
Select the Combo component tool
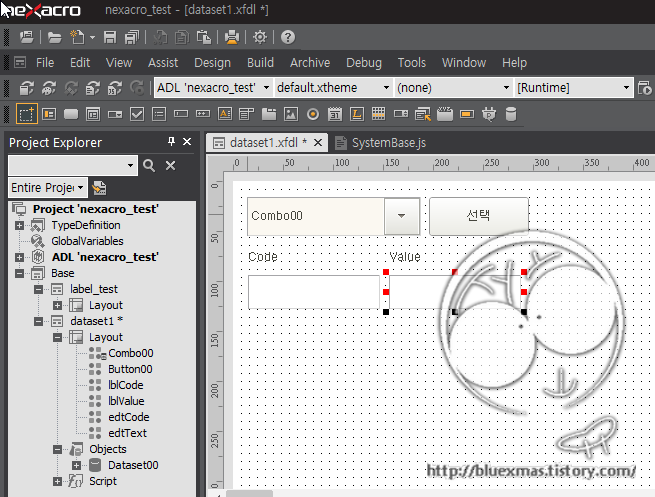click(x=115, y=114)
